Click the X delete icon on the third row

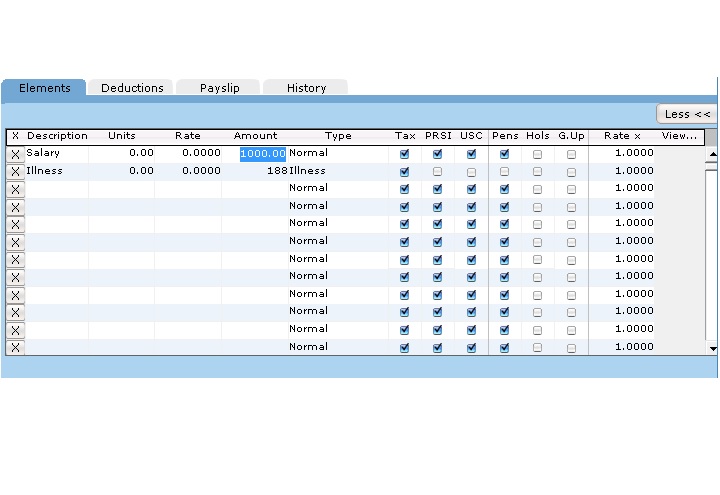[x=15, y=189]
